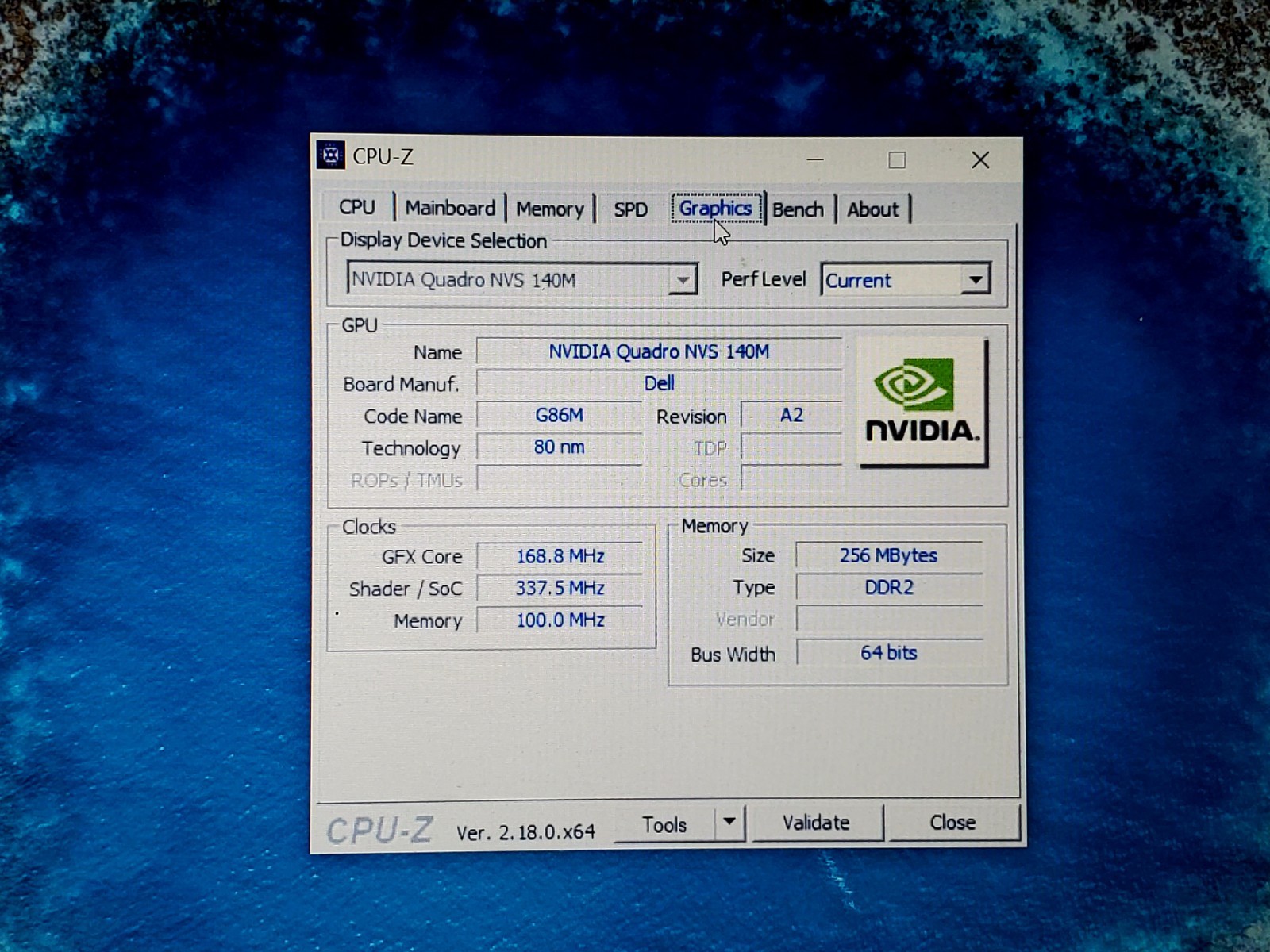
Task: Click the Revision value A2
Action: (x=791, y=415)
